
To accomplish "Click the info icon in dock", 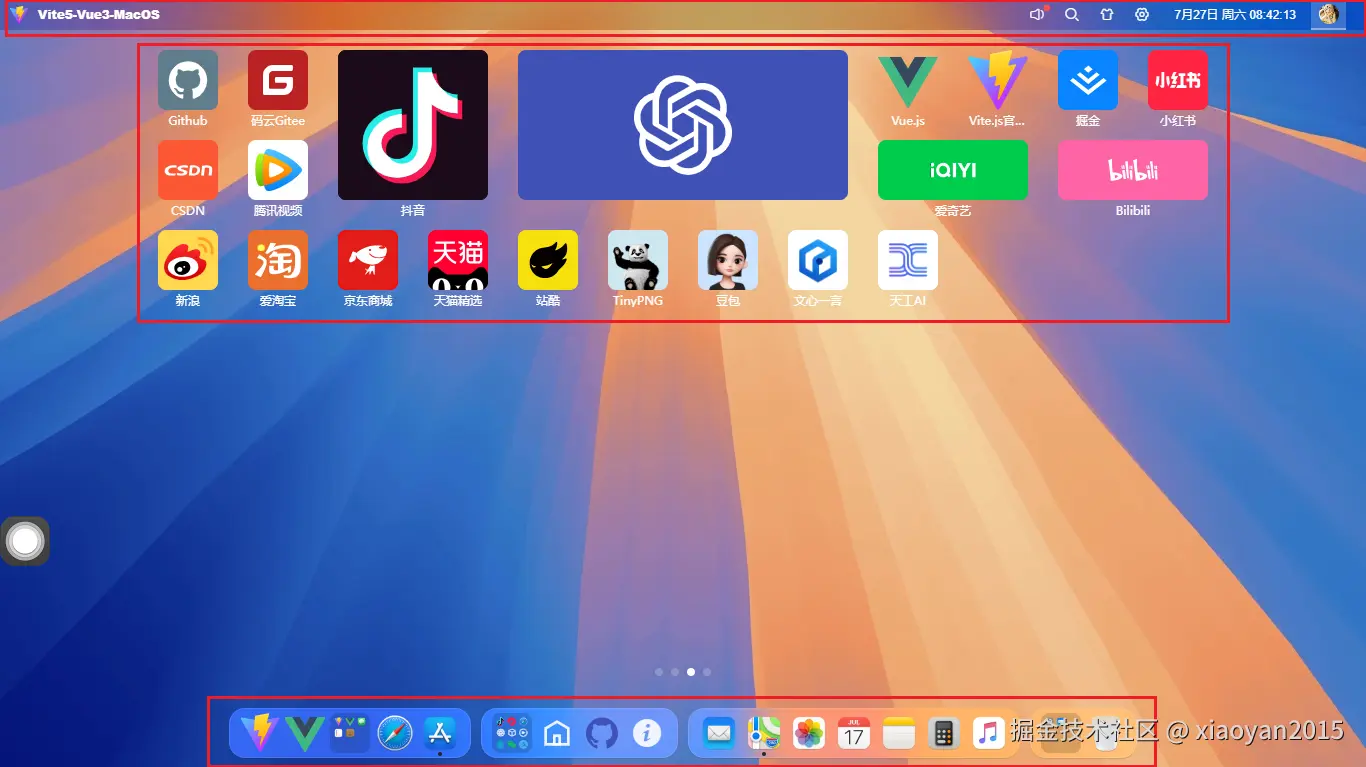I will [647, 733].
